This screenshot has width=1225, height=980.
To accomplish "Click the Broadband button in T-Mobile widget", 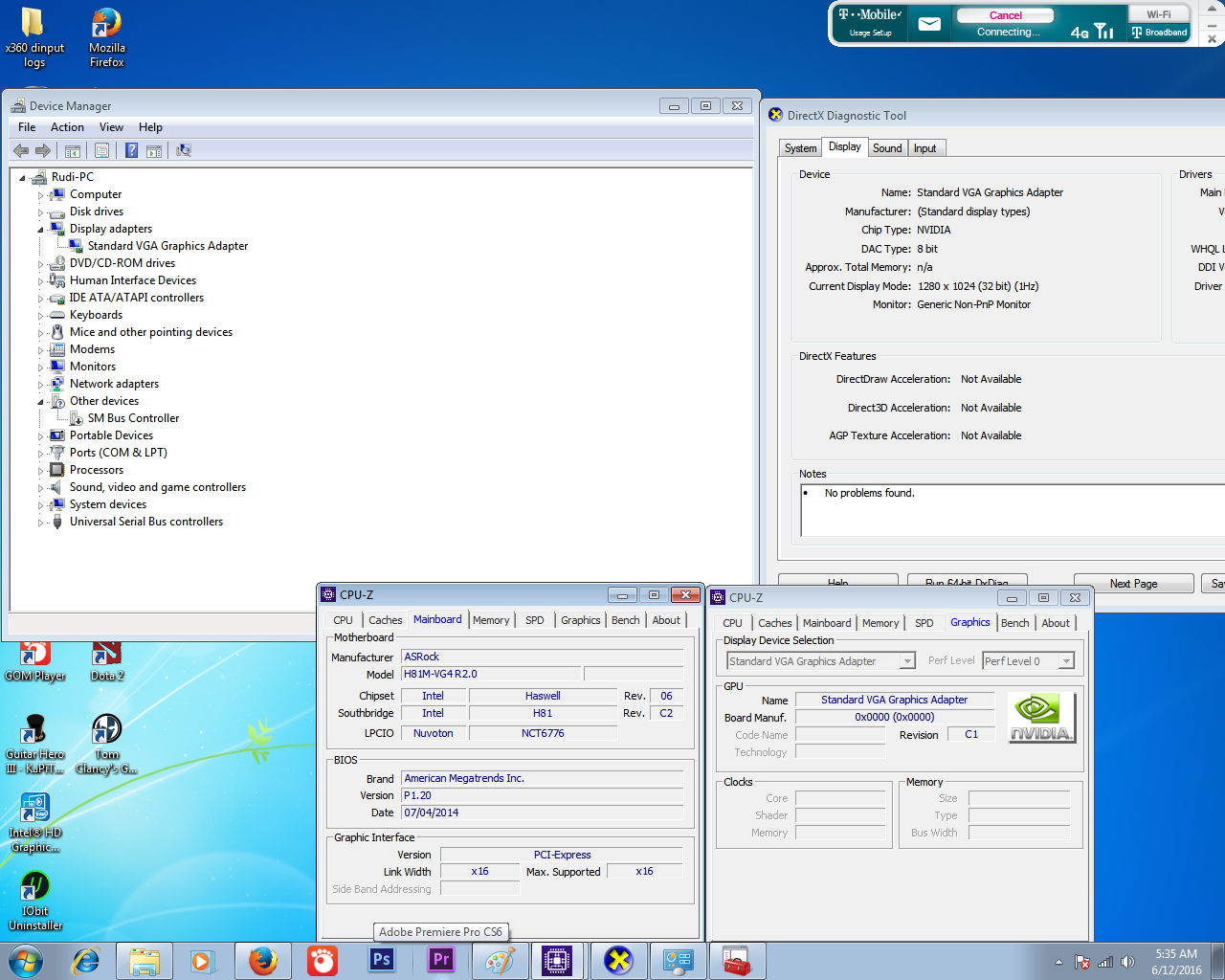I will tap(1158, 32).
